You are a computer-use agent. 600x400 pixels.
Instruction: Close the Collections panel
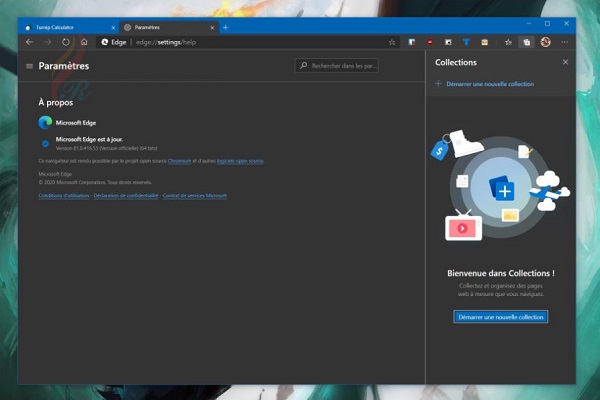565,62
